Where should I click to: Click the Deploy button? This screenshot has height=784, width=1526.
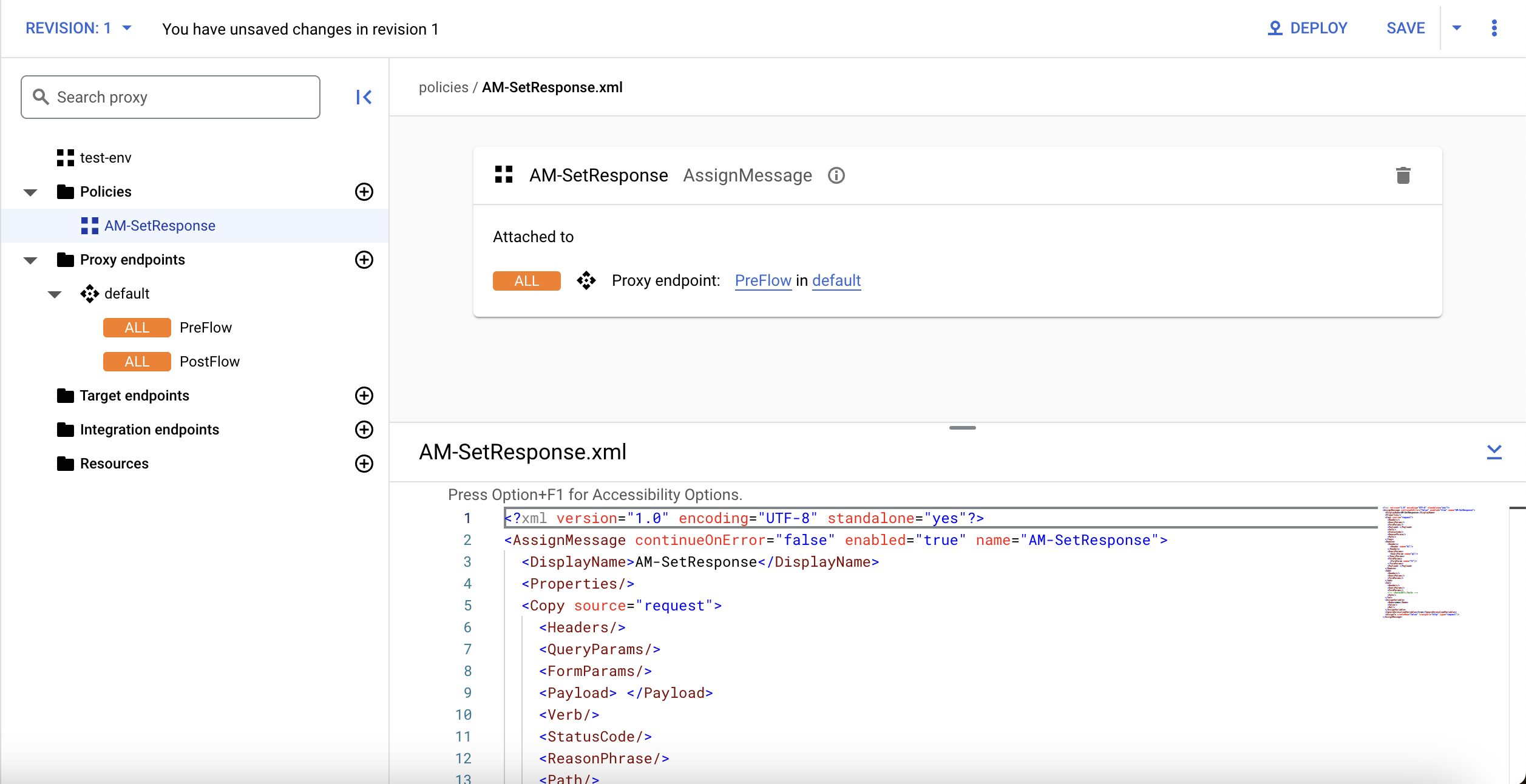pos(1307,28)
